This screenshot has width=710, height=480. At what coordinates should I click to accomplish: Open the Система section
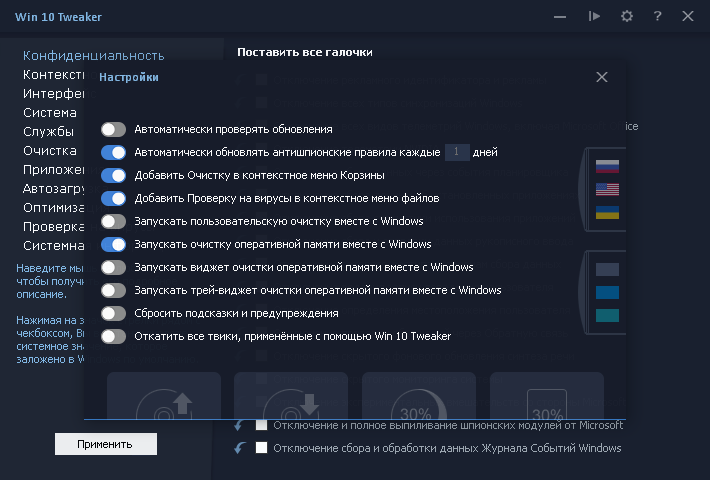coord(50,113)
